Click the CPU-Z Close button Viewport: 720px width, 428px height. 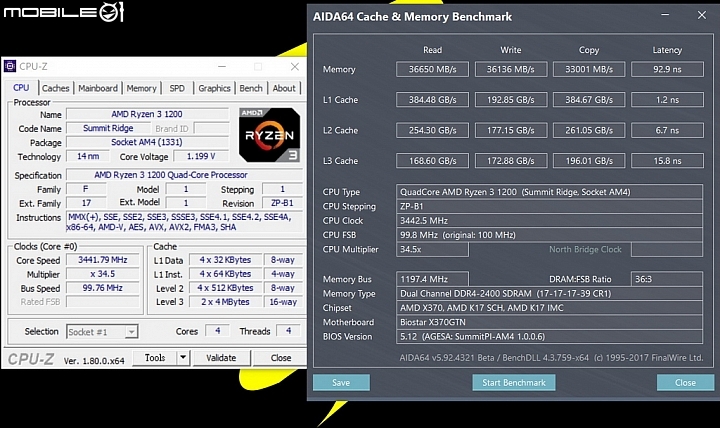(x=281, y=357)
